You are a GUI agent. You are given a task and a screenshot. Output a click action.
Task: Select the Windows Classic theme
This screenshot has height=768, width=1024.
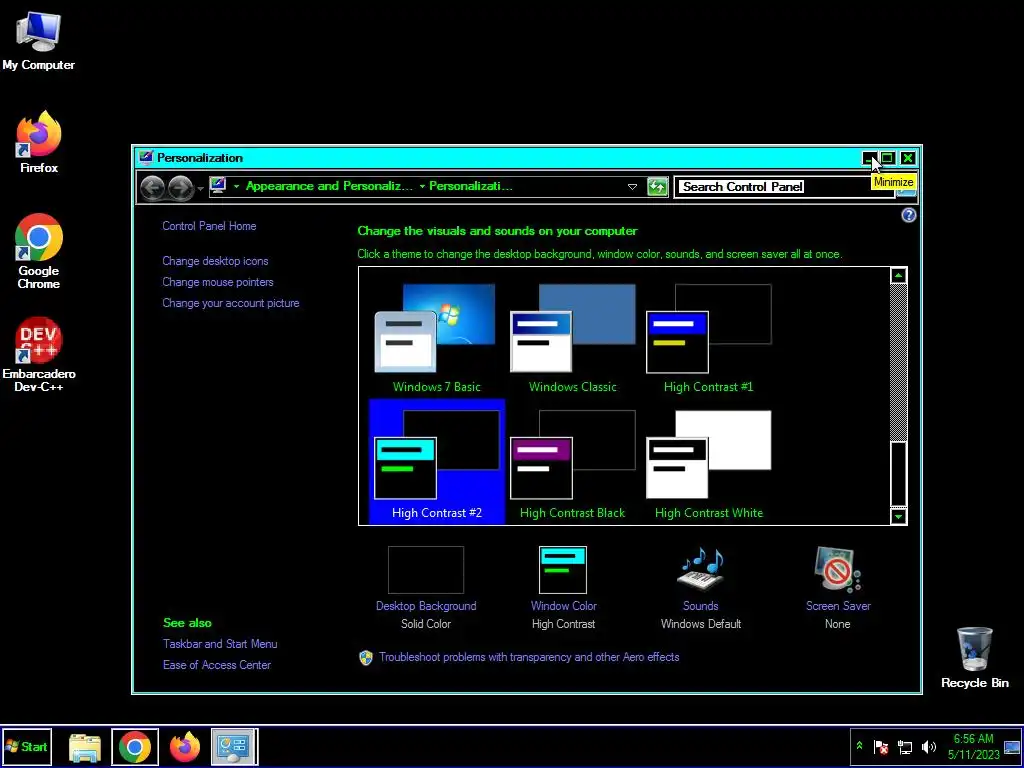(572, 338)
